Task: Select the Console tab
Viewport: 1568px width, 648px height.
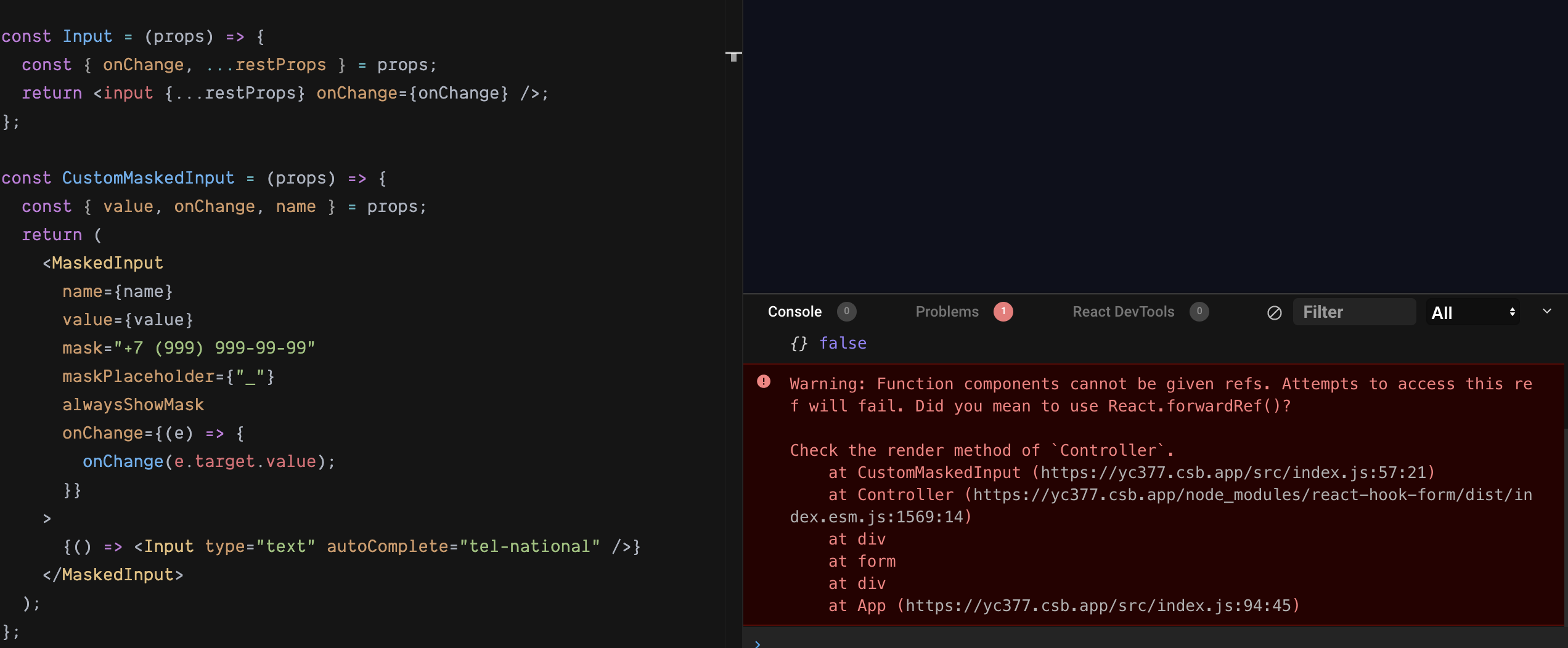Action: [x=794, y=312]
